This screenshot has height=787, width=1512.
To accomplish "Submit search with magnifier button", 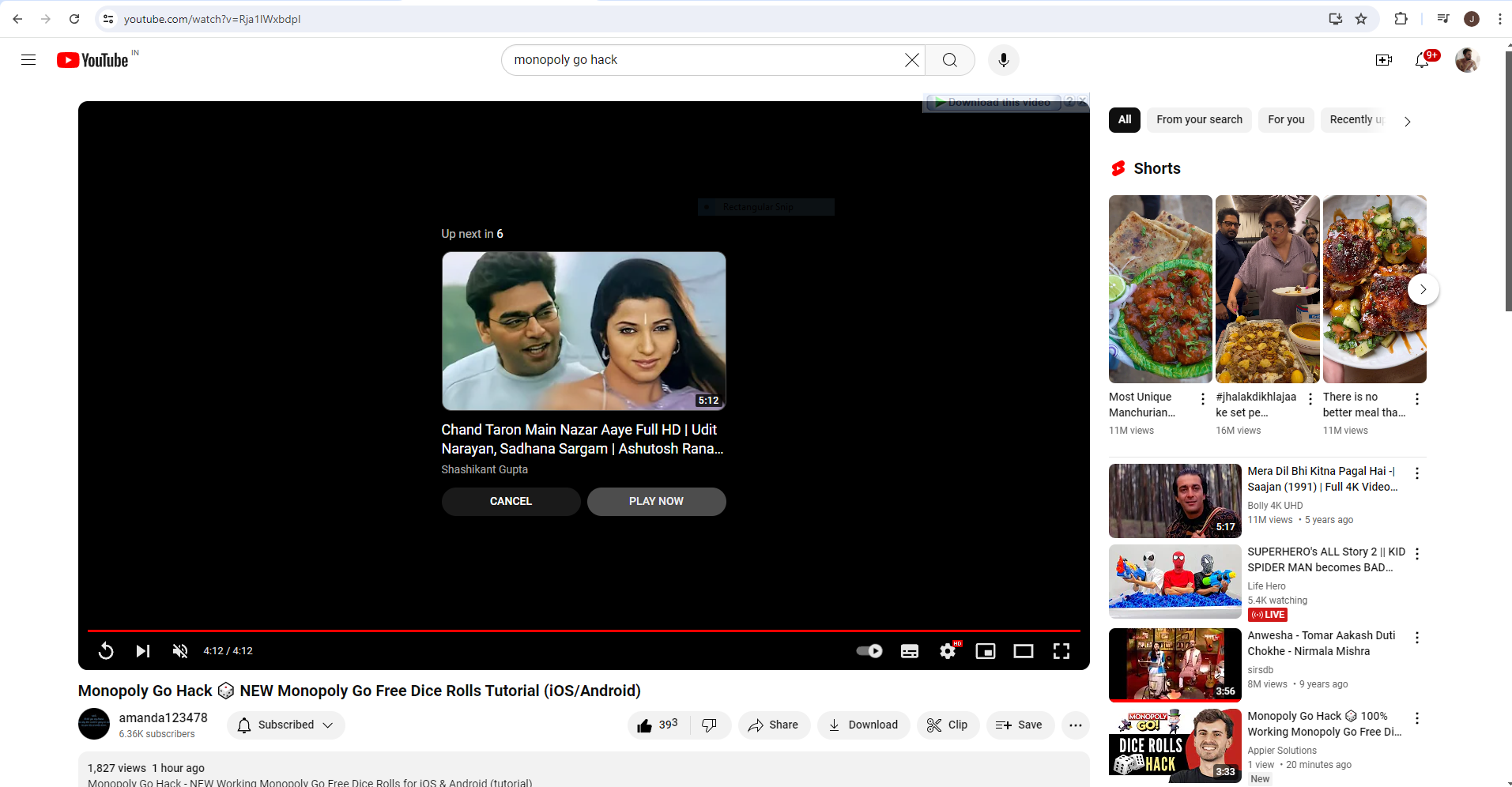I will pyautogui.click(x=950, y=60).
